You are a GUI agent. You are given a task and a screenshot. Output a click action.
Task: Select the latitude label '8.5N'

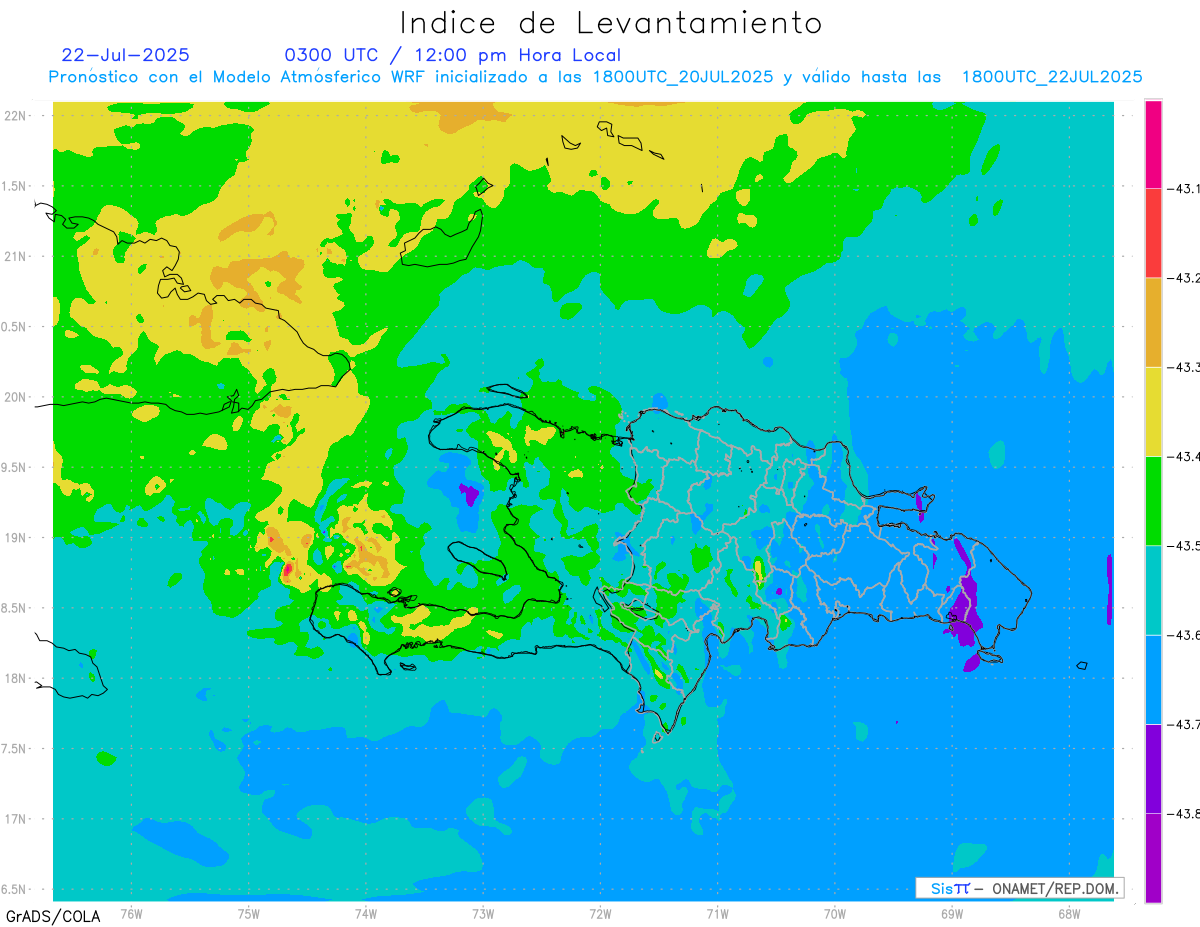[15, 608]
